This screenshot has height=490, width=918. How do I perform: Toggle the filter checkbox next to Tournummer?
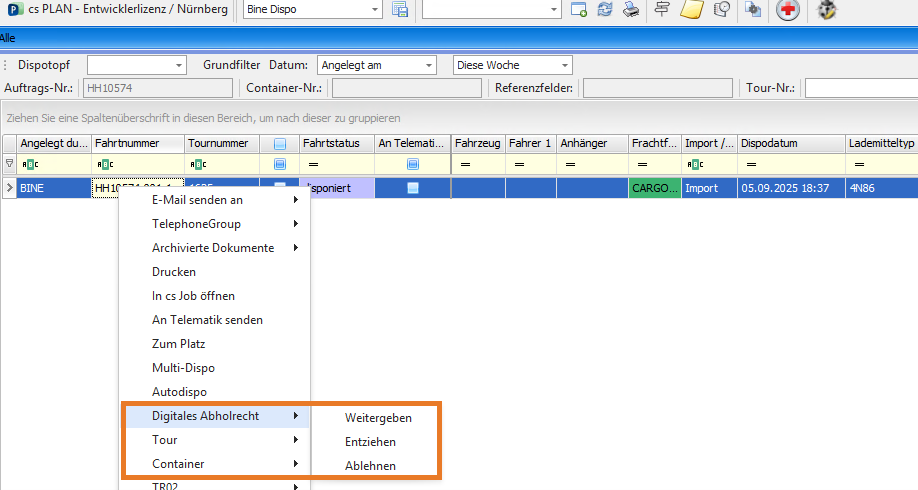coord(279,163)
